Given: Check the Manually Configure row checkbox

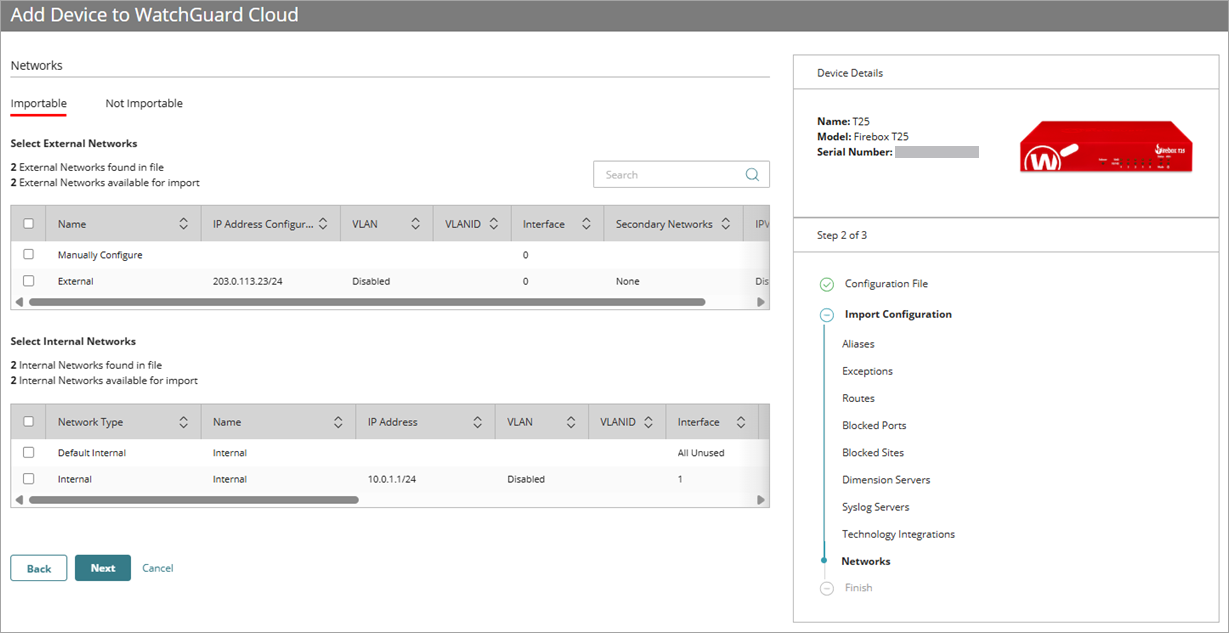Looking at the screenshot, I should click(x=29, y=254).
